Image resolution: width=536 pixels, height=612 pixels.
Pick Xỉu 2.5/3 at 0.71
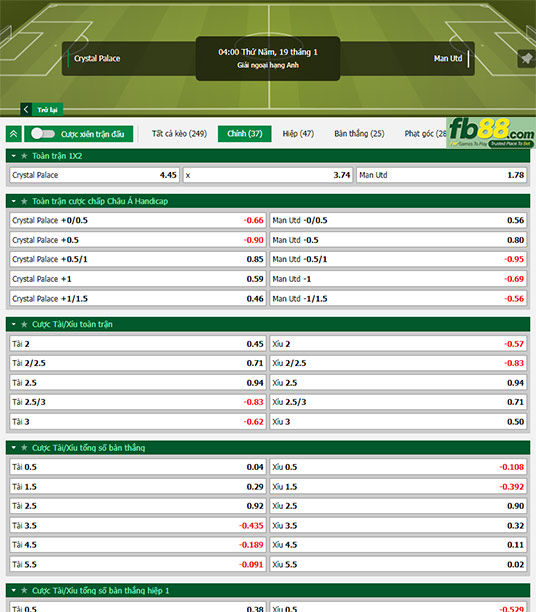tap(398, 402)
